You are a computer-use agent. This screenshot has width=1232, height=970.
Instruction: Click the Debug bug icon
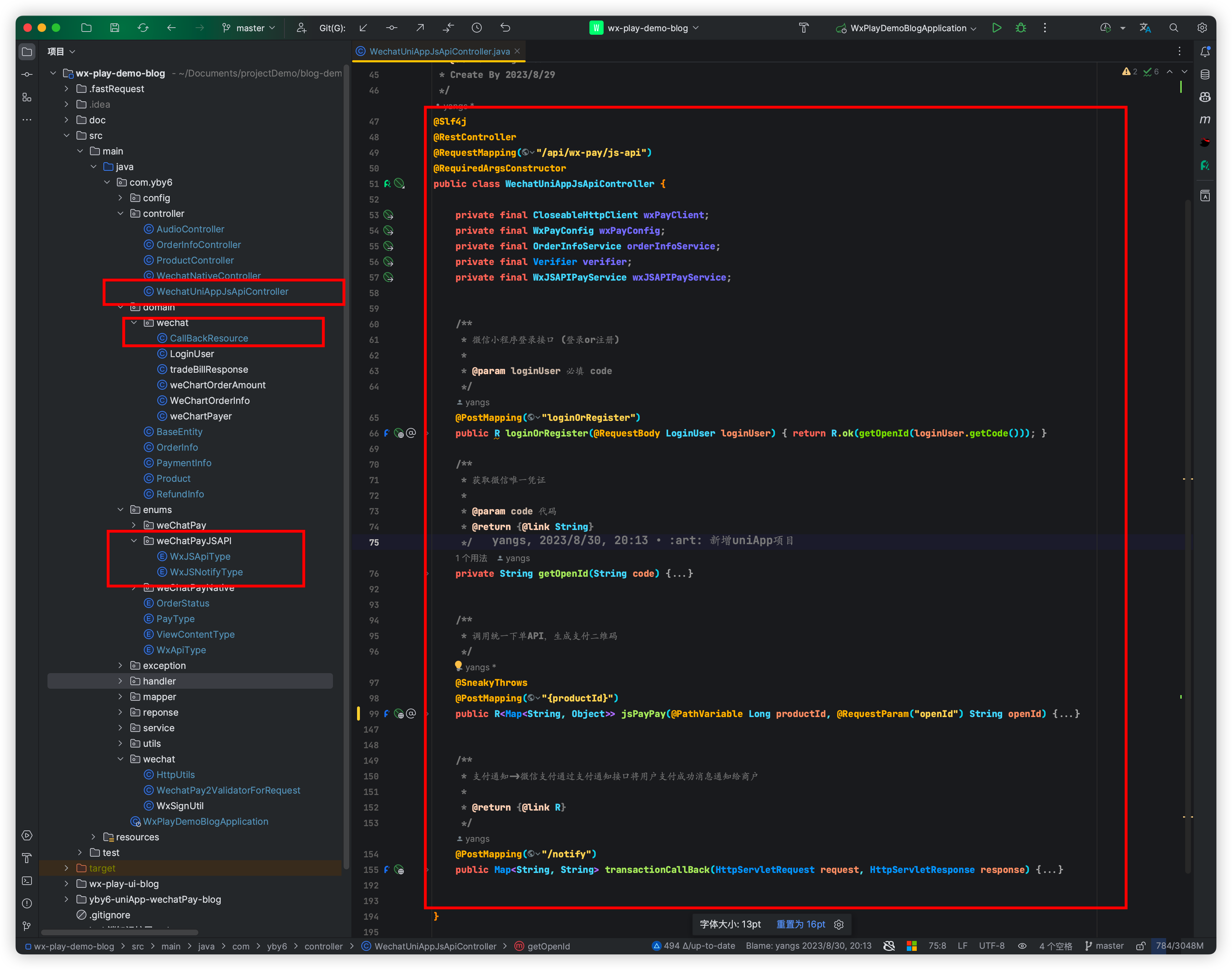[1021, 28]
